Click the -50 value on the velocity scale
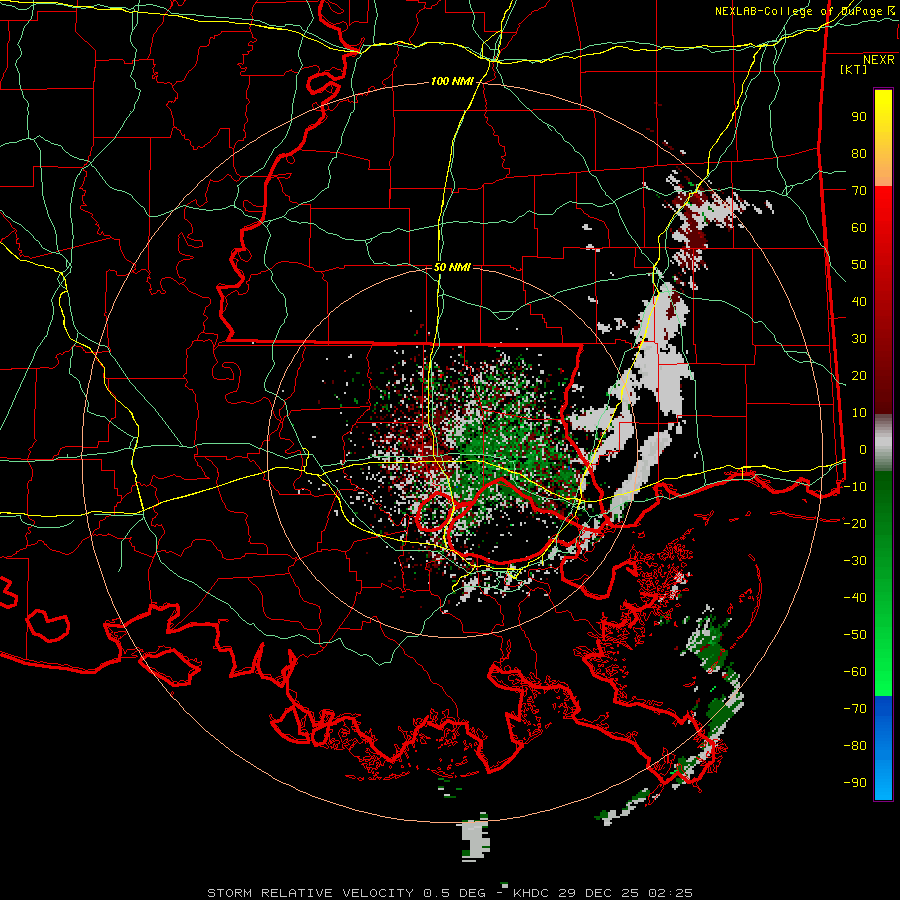The image size is (900, 900). 855,634
